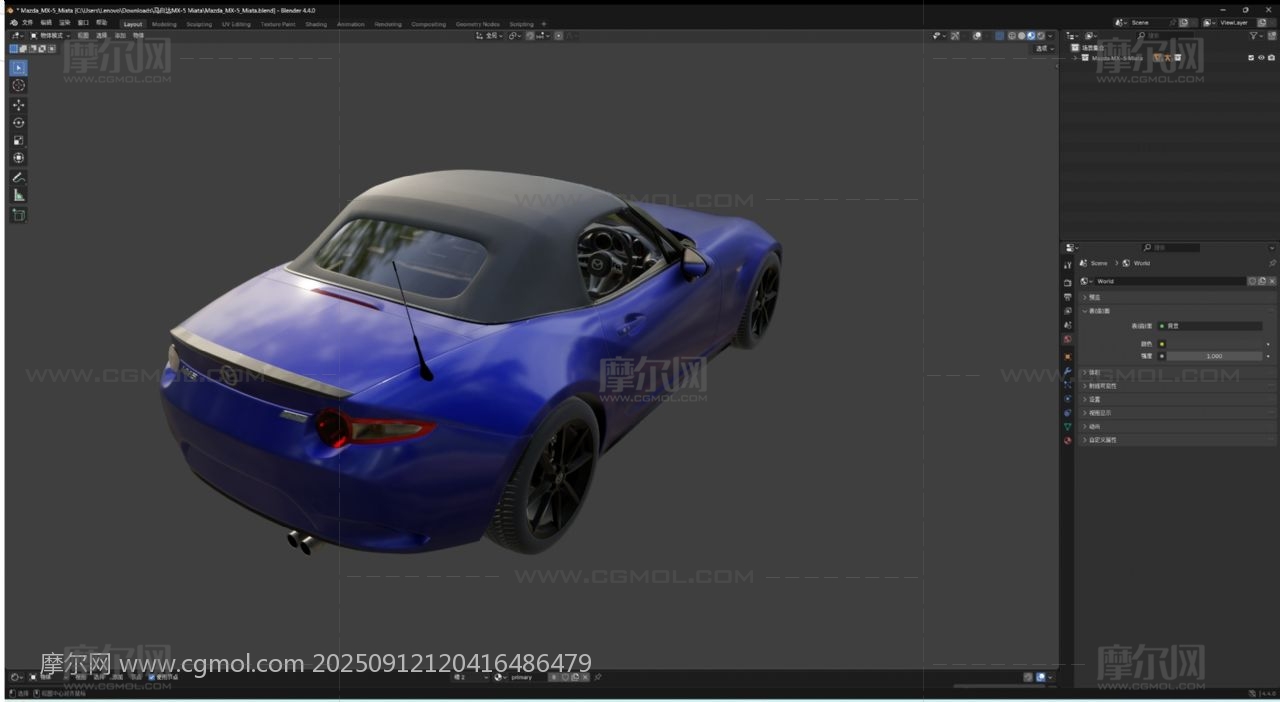This screenshot has width=1280, height=702.
Task: Open the Tool properties tab
Action: coord(1068,265)
